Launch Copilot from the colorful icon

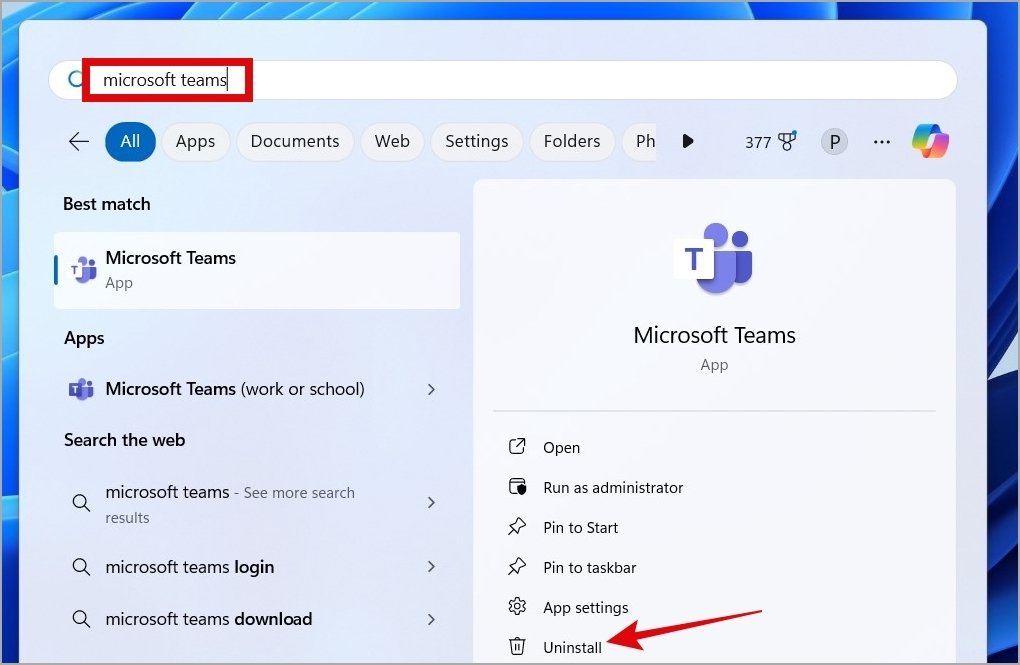[x=930, y=141]
